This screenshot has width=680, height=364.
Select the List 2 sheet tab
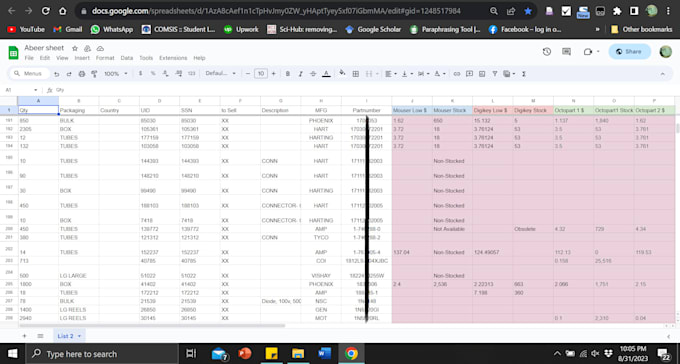pos(69,336)
